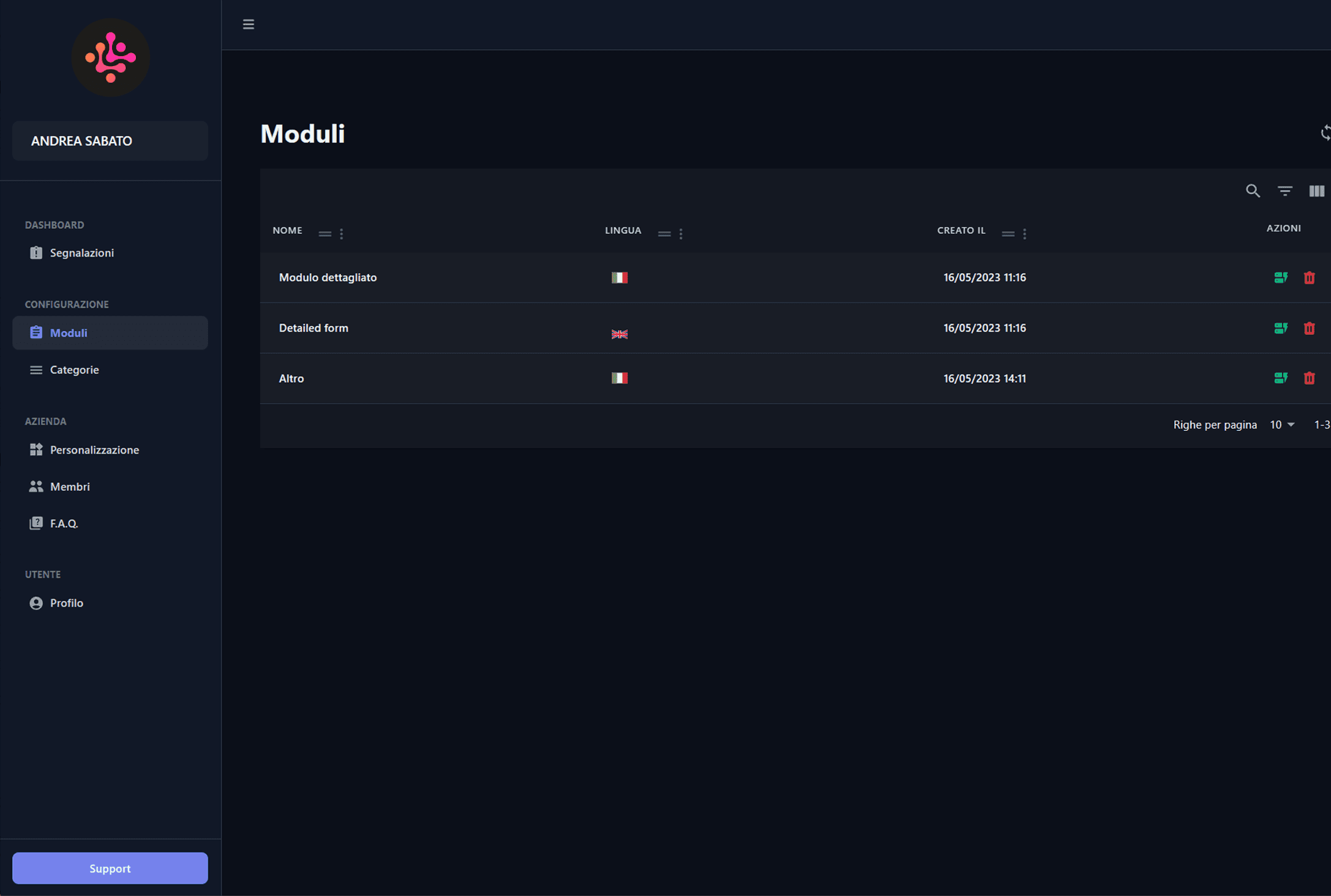1331x896 pixels.
Task: Click the Modulo dettagliato 16/05/2023 11:16 date
Action: pyautogui.click(x=984, y=278)
